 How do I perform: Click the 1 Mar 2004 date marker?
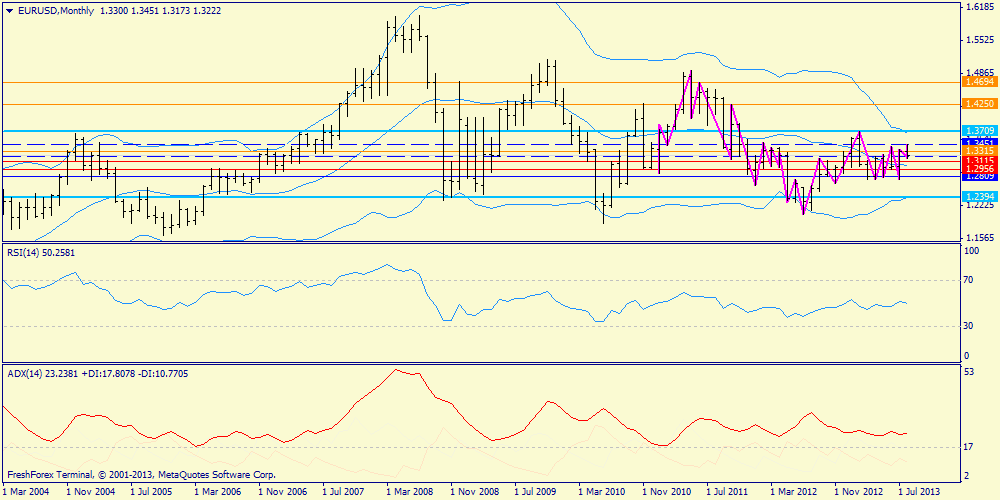27,492
